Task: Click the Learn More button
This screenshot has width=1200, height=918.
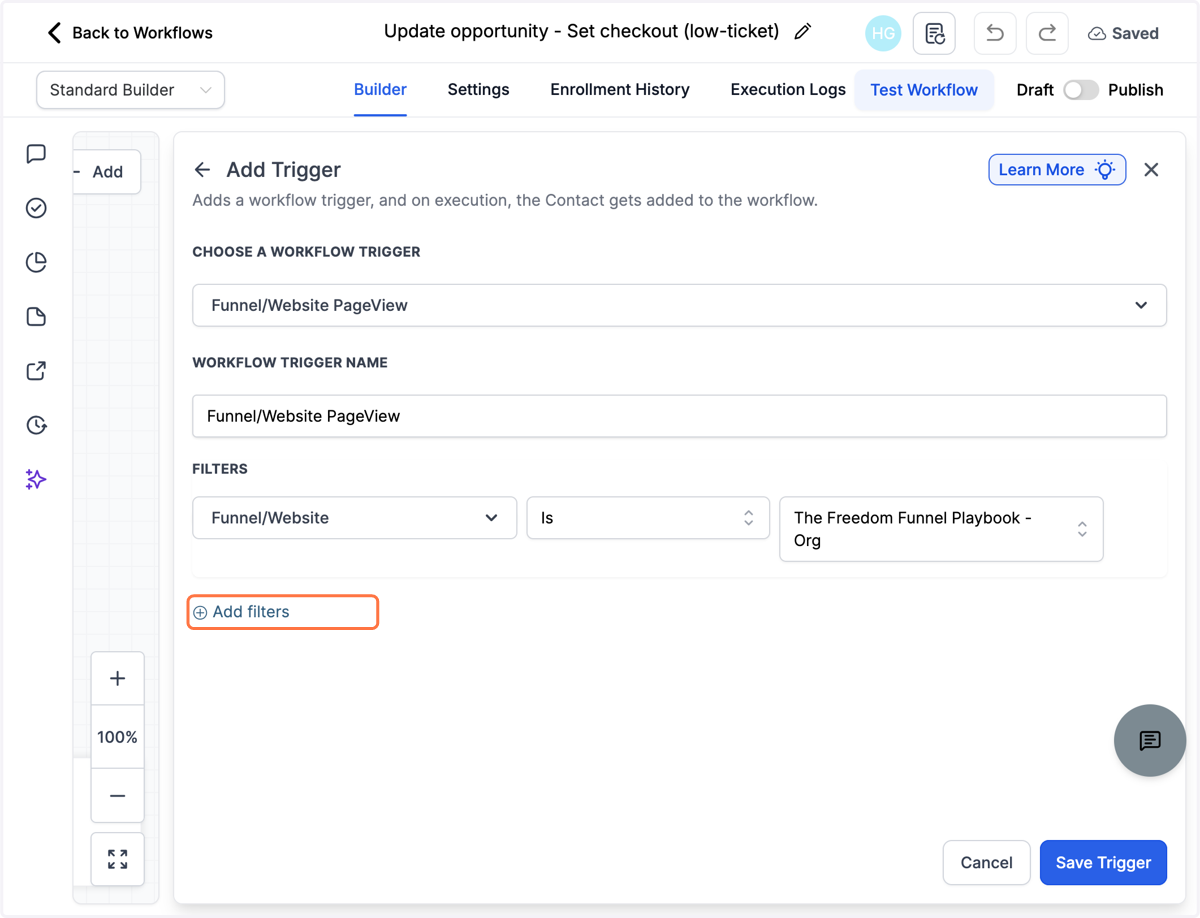Action: 1057,170
